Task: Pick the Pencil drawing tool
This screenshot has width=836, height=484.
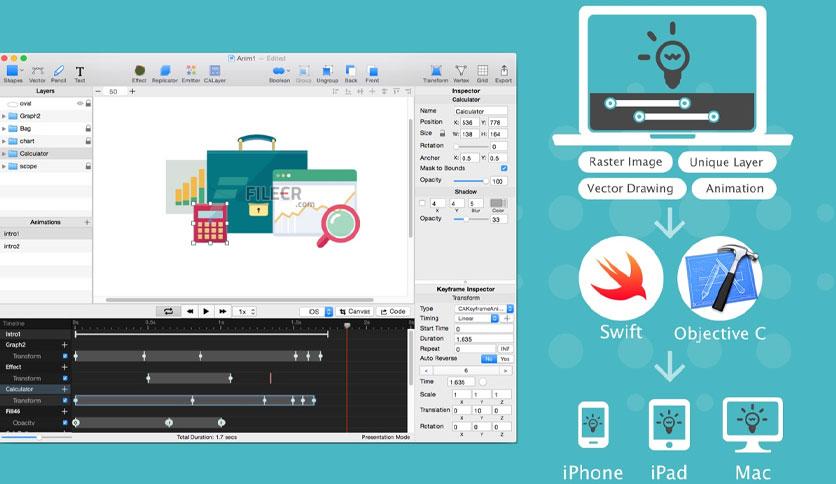Action: [59, 74]
